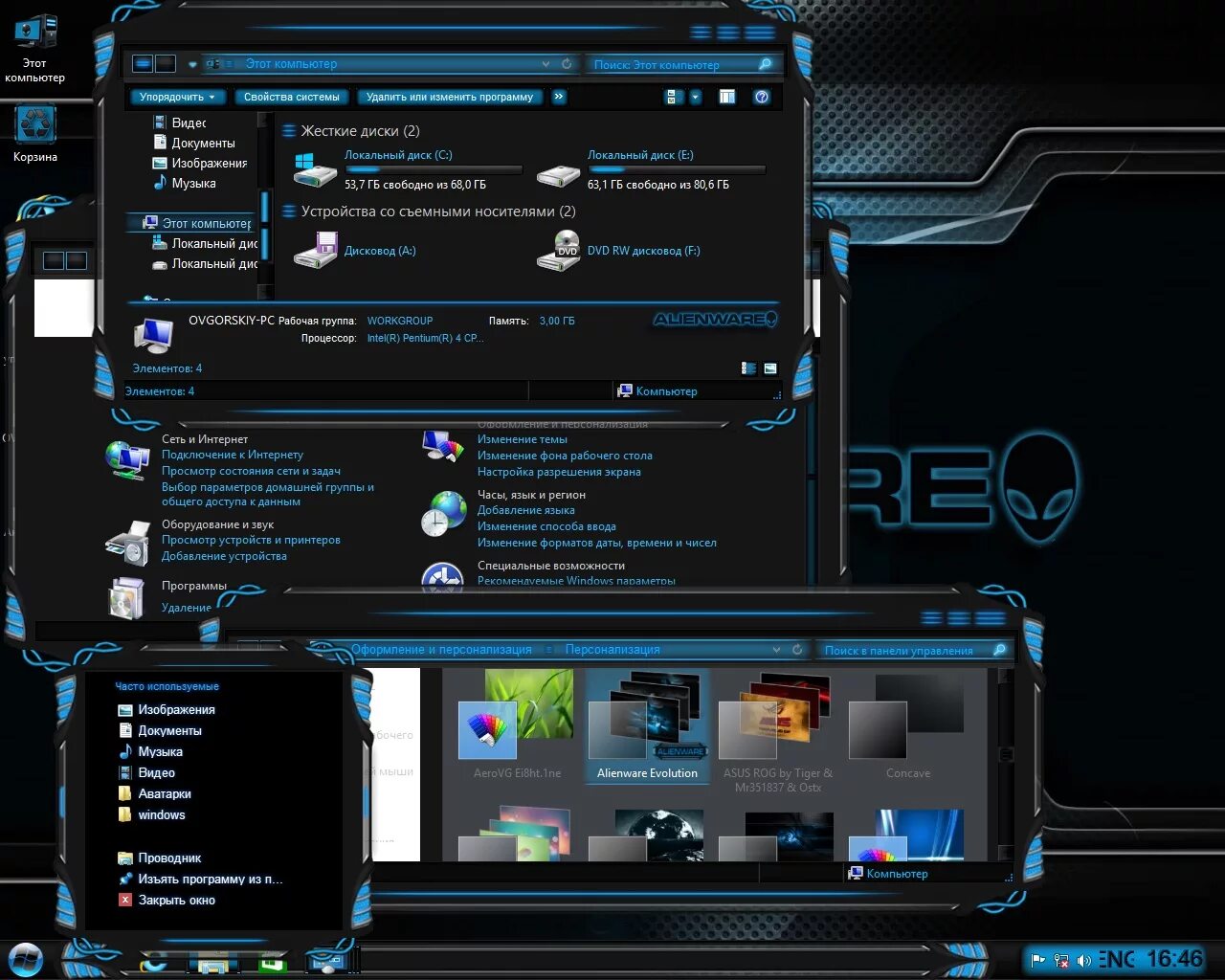Open Добавление устройства link

coord(224,556)
